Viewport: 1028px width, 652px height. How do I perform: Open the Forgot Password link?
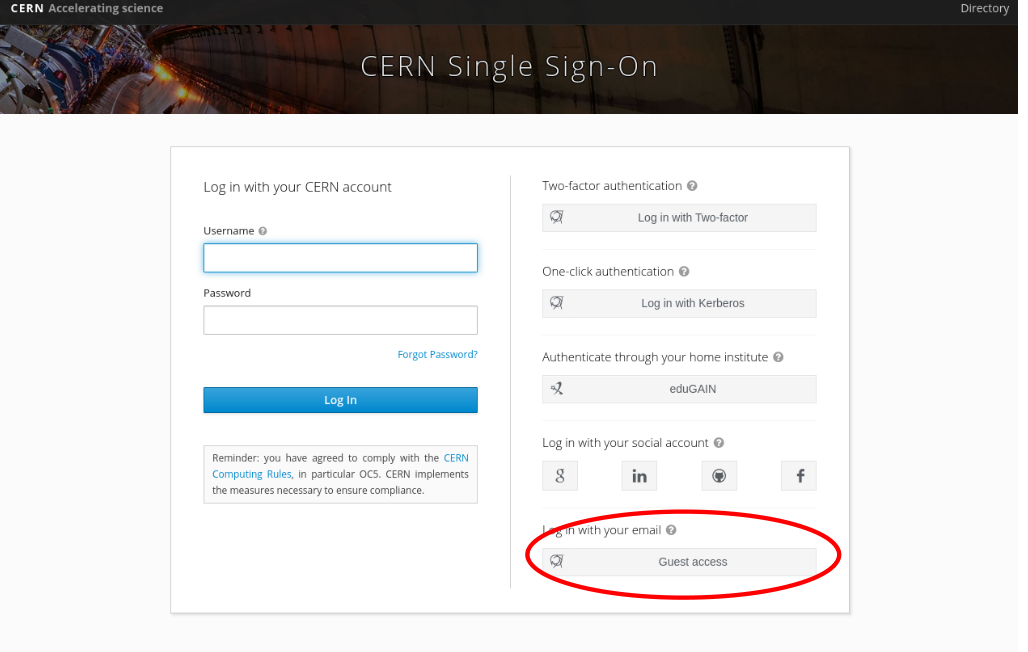pyautogui.click(x=437, y=355)
